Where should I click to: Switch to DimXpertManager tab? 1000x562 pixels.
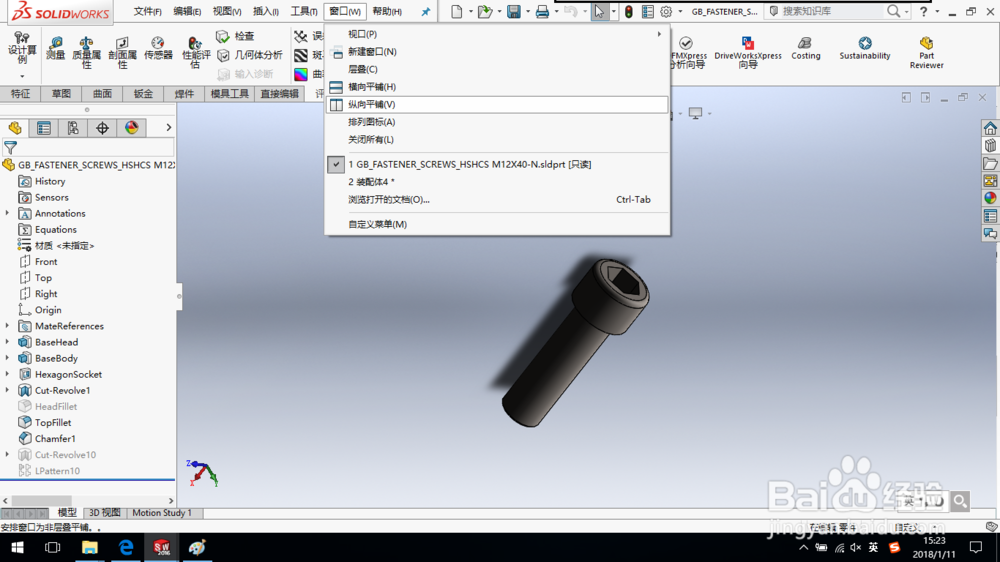click(102, 128)
